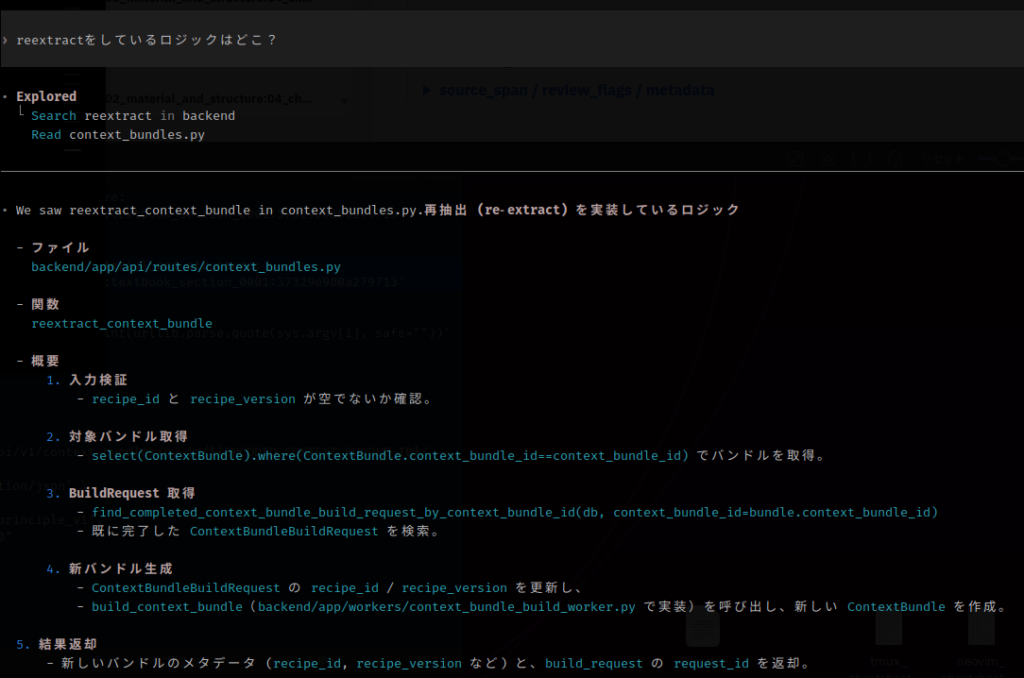Click step '4. 新バンドル生成'

tap(110, 569)
